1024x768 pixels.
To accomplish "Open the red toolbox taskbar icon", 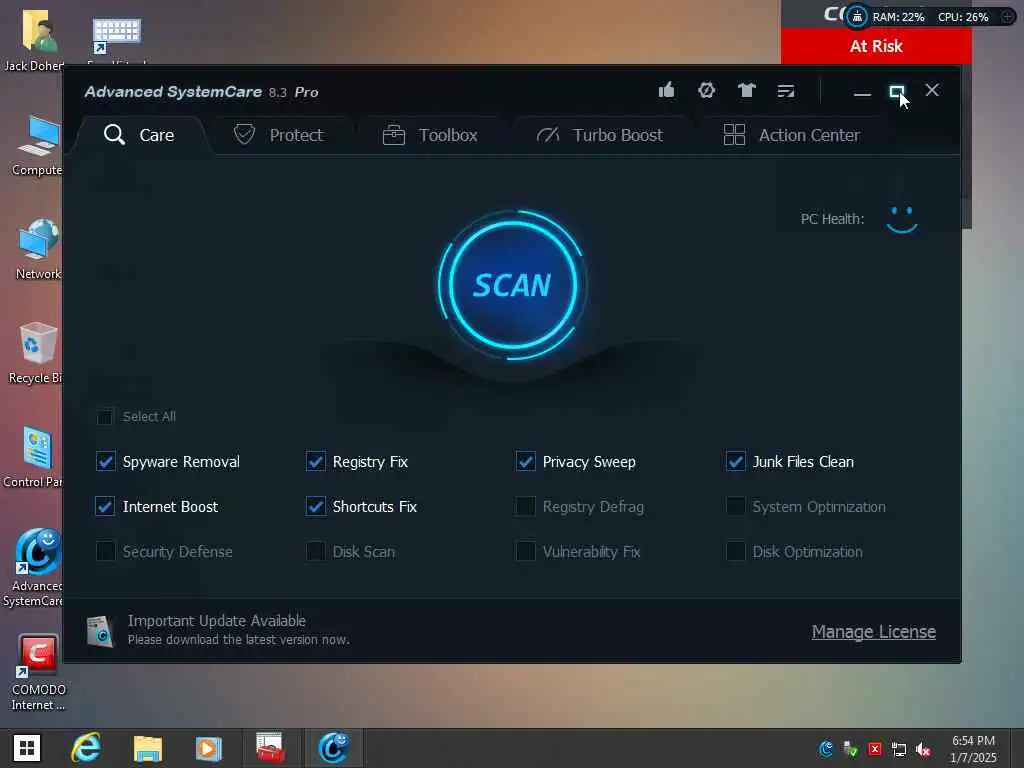I will coord(270,748).
